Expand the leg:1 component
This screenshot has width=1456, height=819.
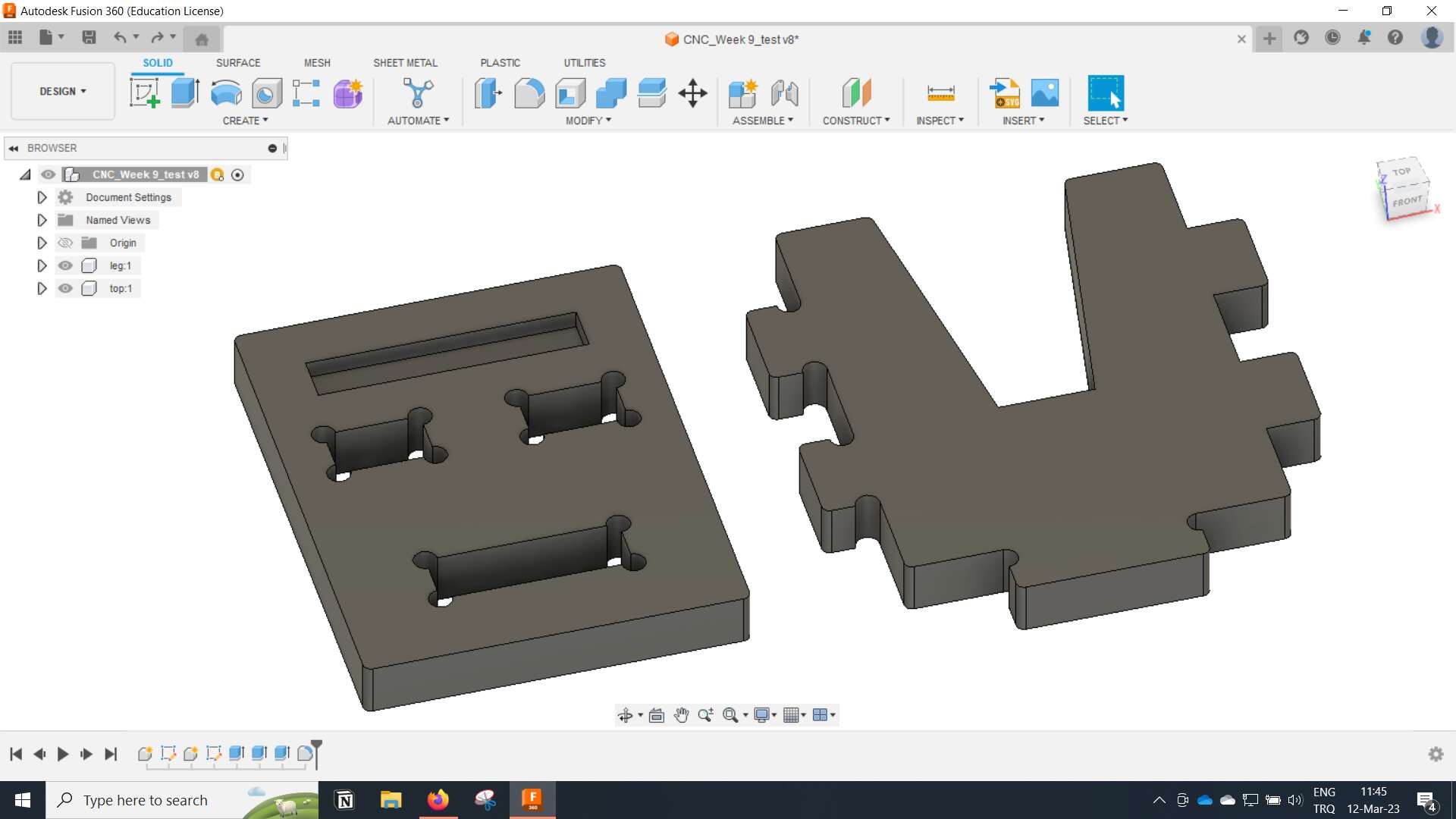tap(42, 265)
